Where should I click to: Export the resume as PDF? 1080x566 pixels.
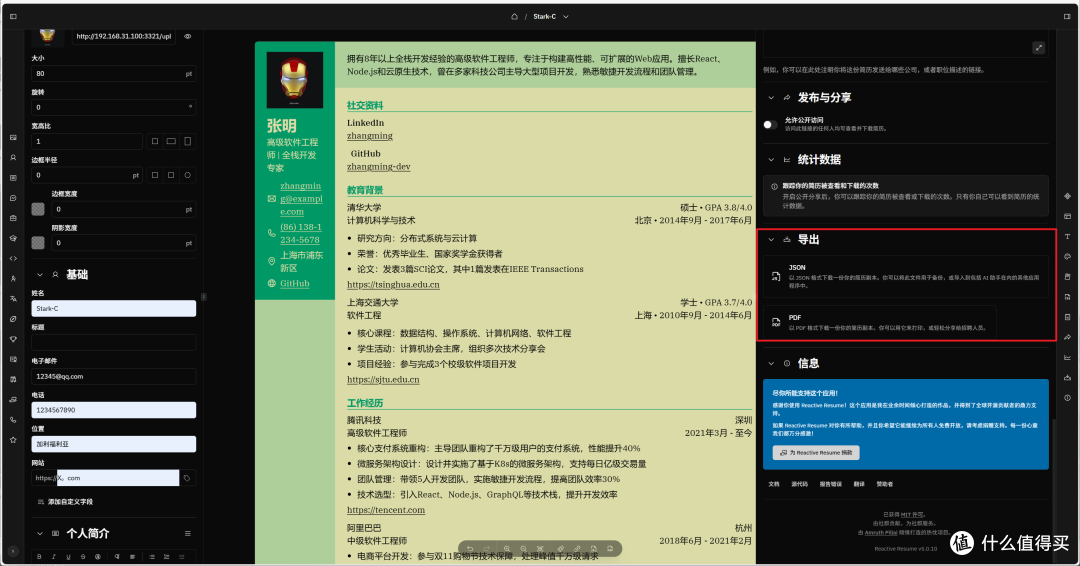point(880,322)
